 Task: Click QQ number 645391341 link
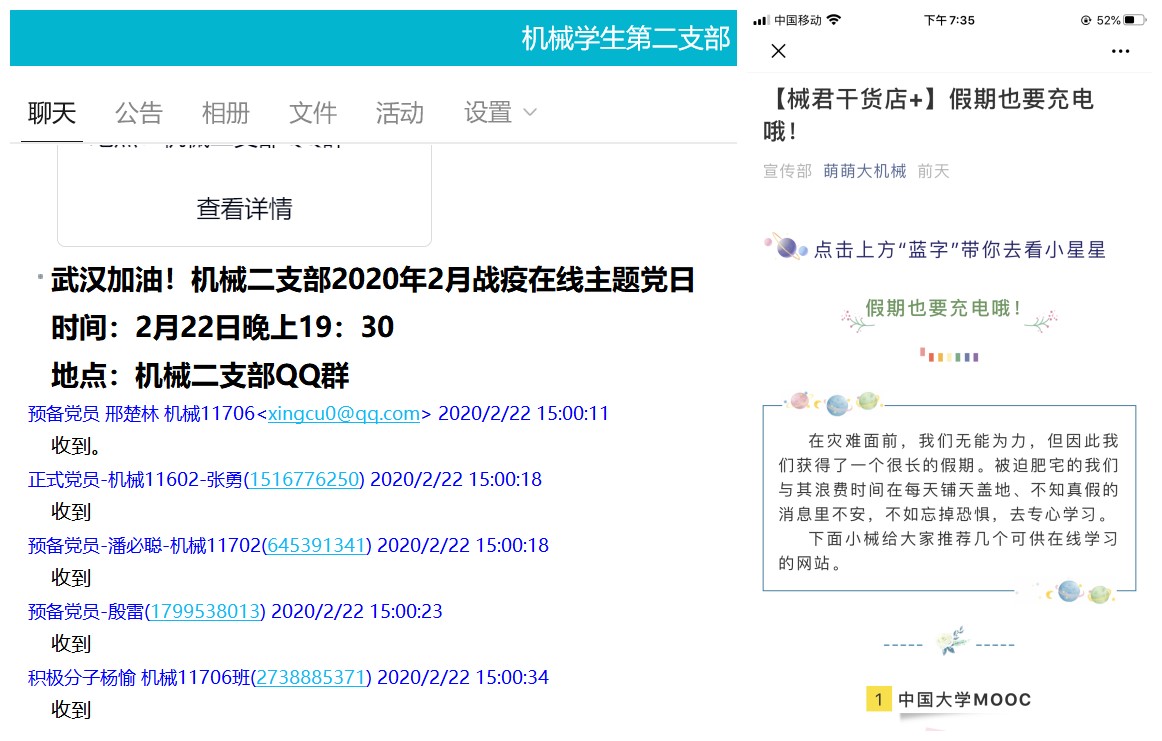coord(317,546)
